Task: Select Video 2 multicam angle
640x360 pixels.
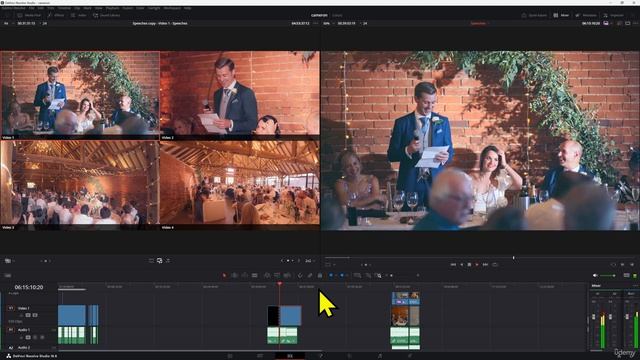Action: coord(240,95)
